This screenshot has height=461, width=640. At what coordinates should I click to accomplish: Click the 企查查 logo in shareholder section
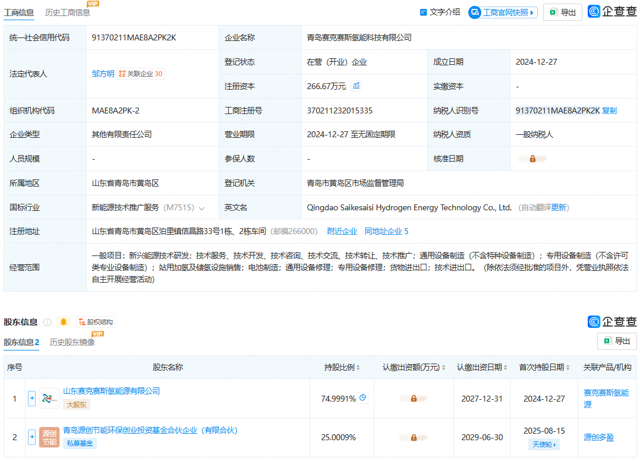[612, 322]
